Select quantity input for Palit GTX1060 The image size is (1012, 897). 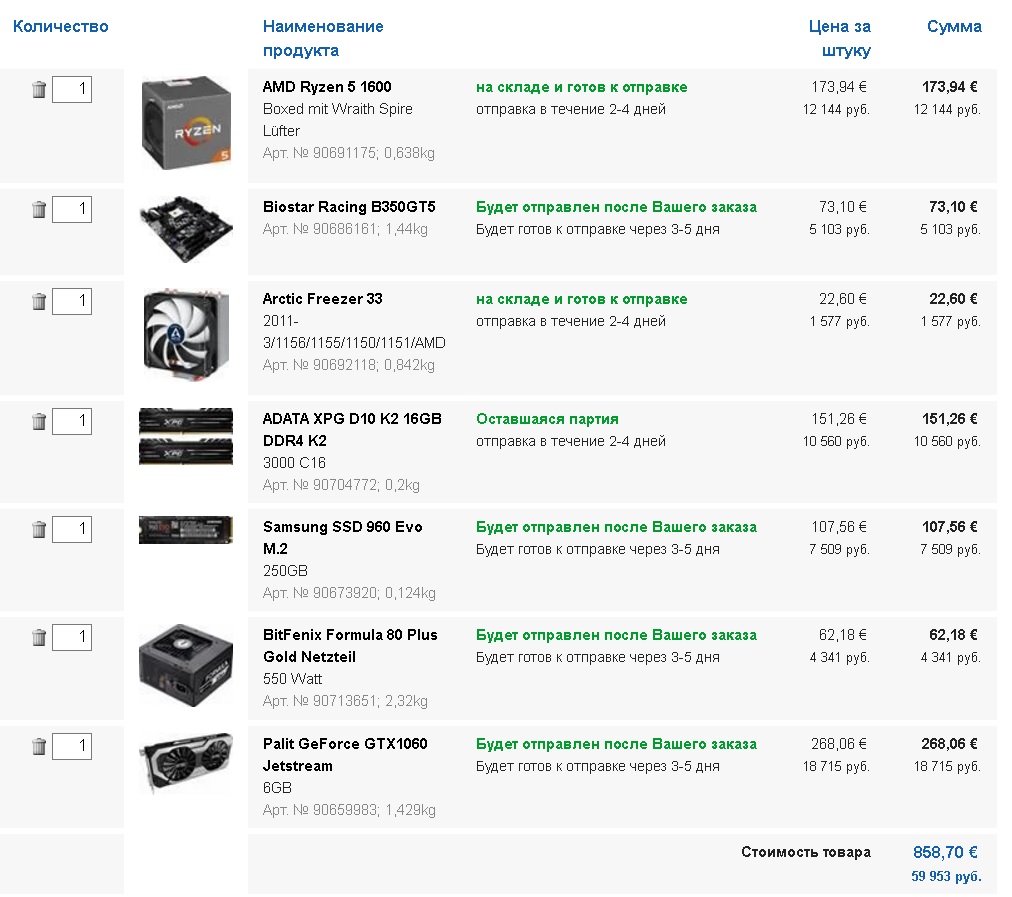point(72,746)
